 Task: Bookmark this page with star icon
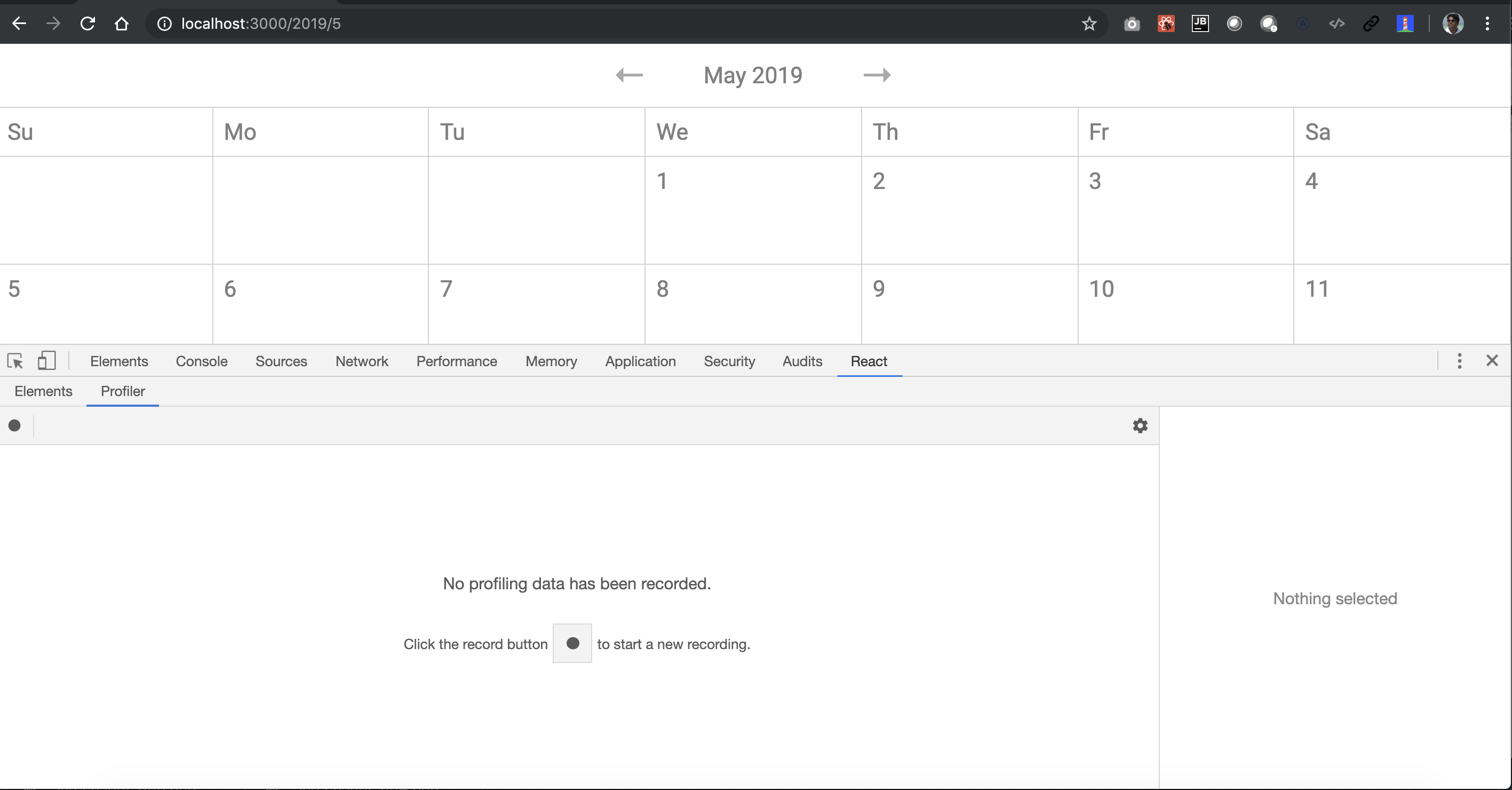click(x=1089, y=23)
